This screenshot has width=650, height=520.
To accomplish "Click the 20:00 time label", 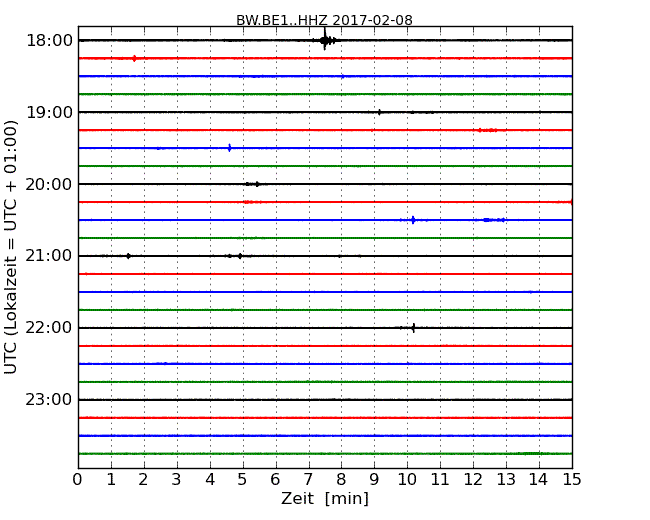I will [49, 184].
